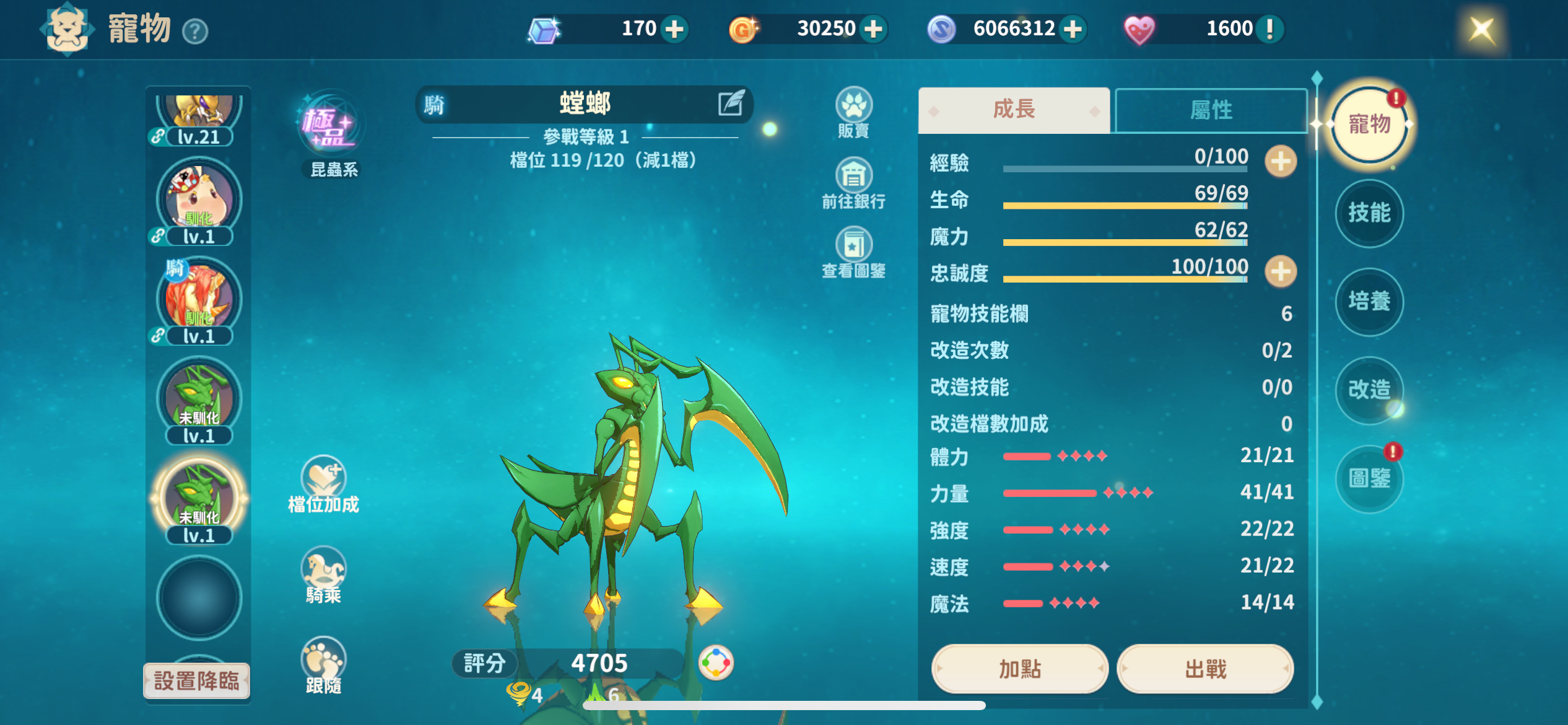Add more diamonds via the plus beside 170
Viewport: 1568px width, 725px height.
tap(674, 29)
